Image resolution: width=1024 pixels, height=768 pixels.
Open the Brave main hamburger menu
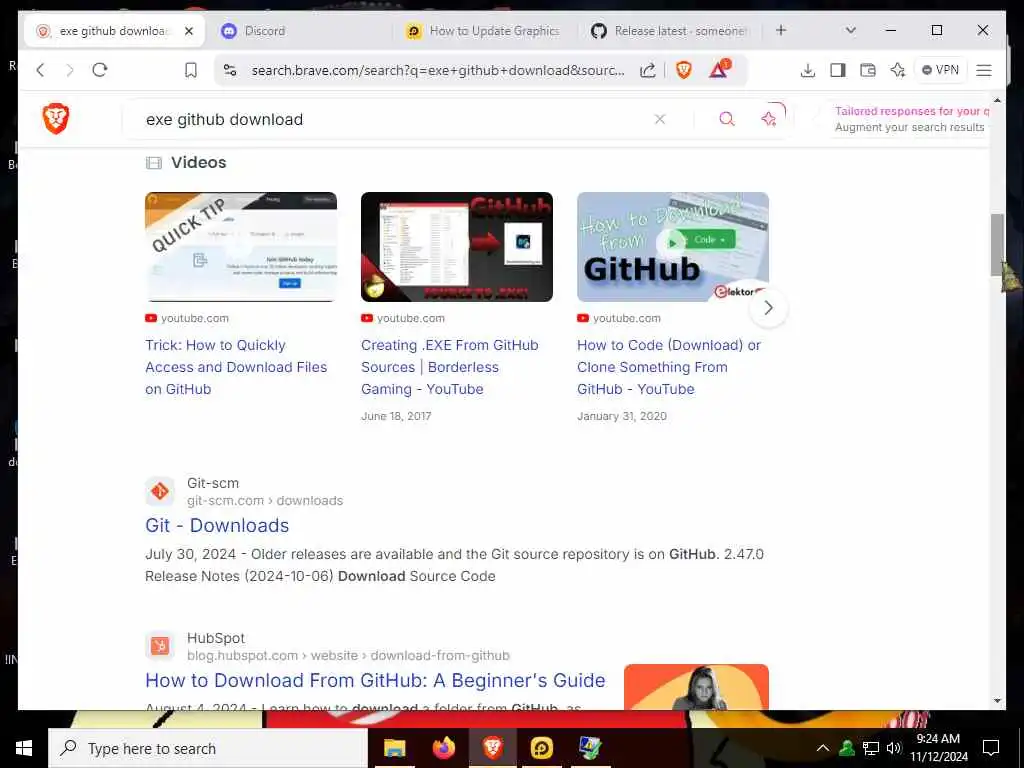984,70
